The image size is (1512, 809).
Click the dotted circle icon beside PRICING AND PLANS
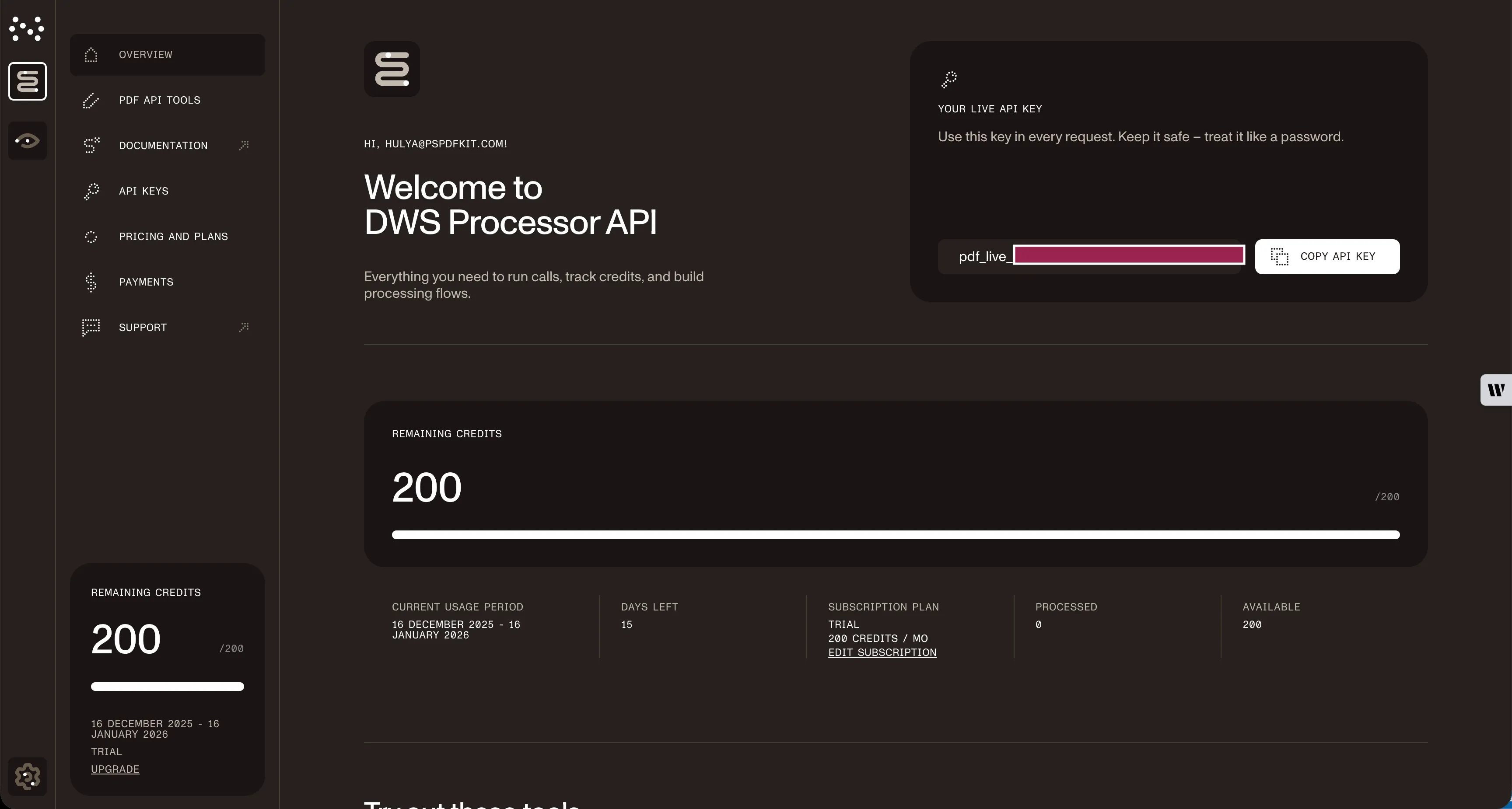click(x=91, y=237)
